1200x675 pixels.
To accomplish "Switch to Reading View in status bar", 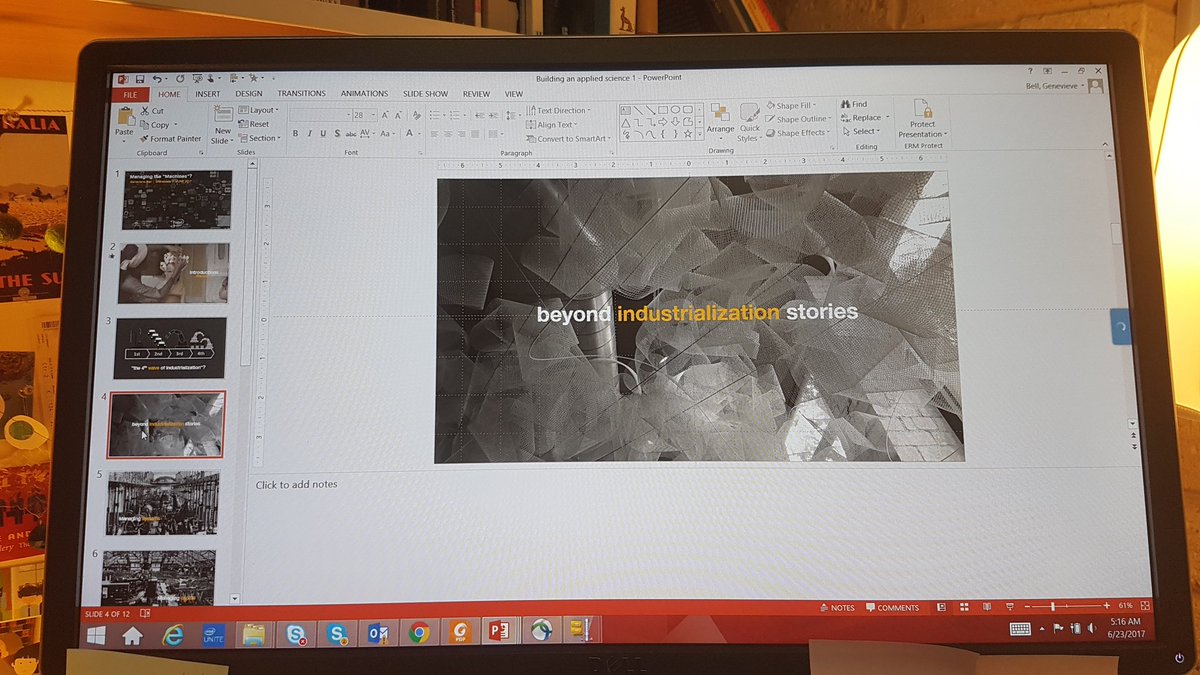I will point(987,607).
